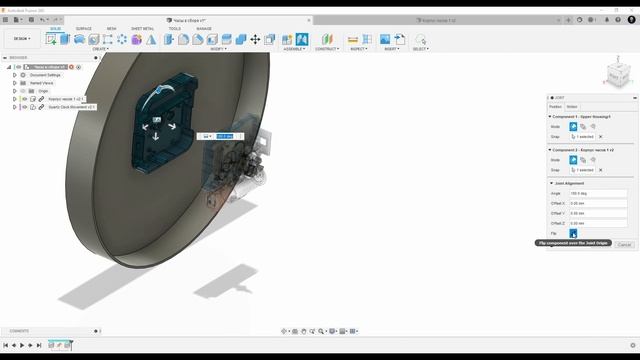Clear Component 2 snap selection

coord(600,170)
